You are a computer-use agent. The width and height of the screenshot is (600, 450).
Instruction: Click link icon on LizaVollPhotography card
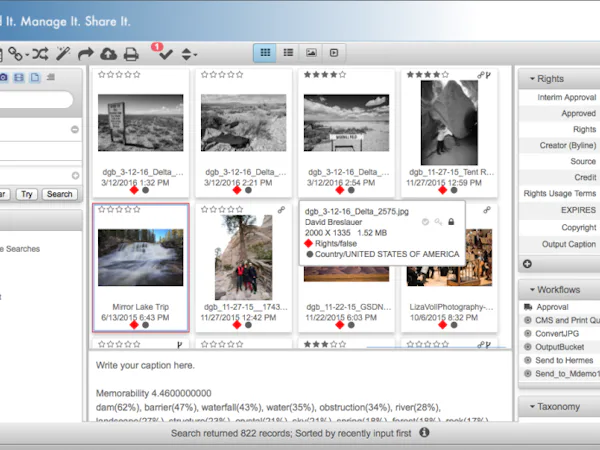pyautogui.click(x=487, y=210)
